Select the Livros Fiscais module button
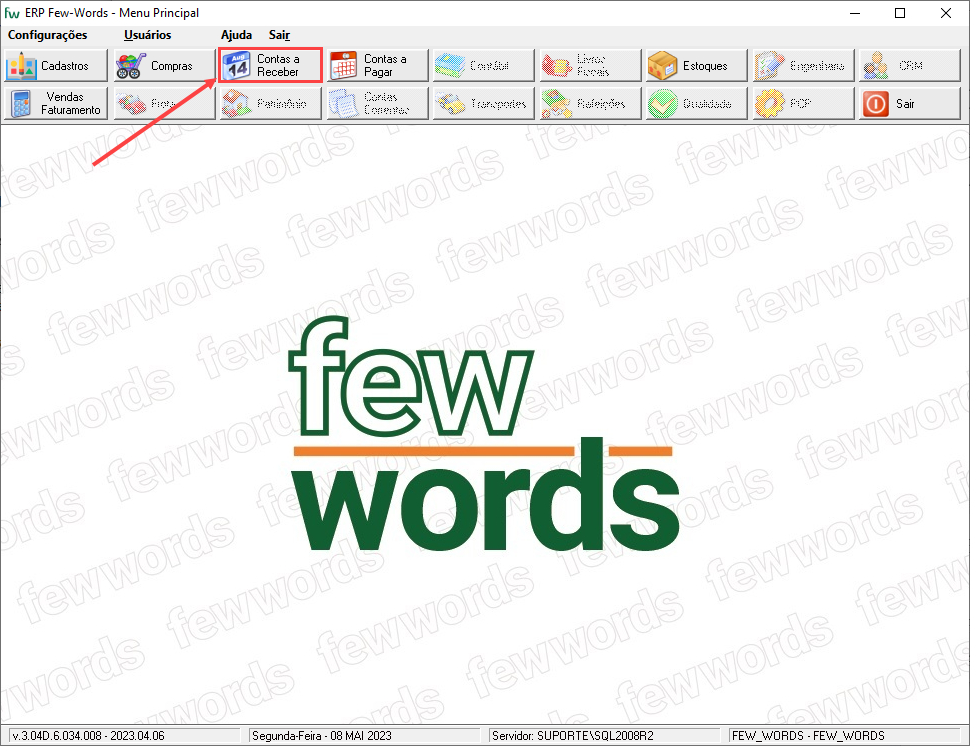970x746 pixels. point(590,66)
